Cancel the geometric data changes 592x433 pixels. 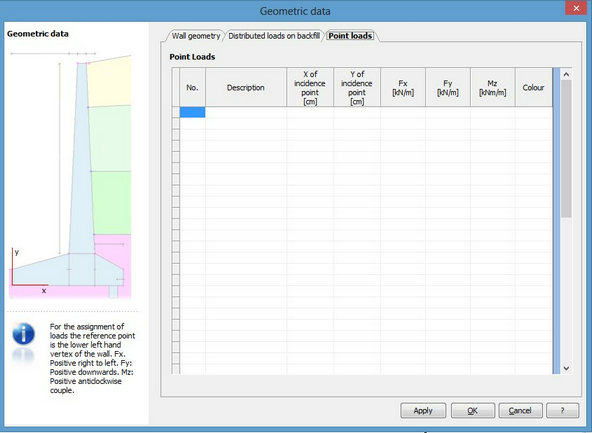pos(520,410)
